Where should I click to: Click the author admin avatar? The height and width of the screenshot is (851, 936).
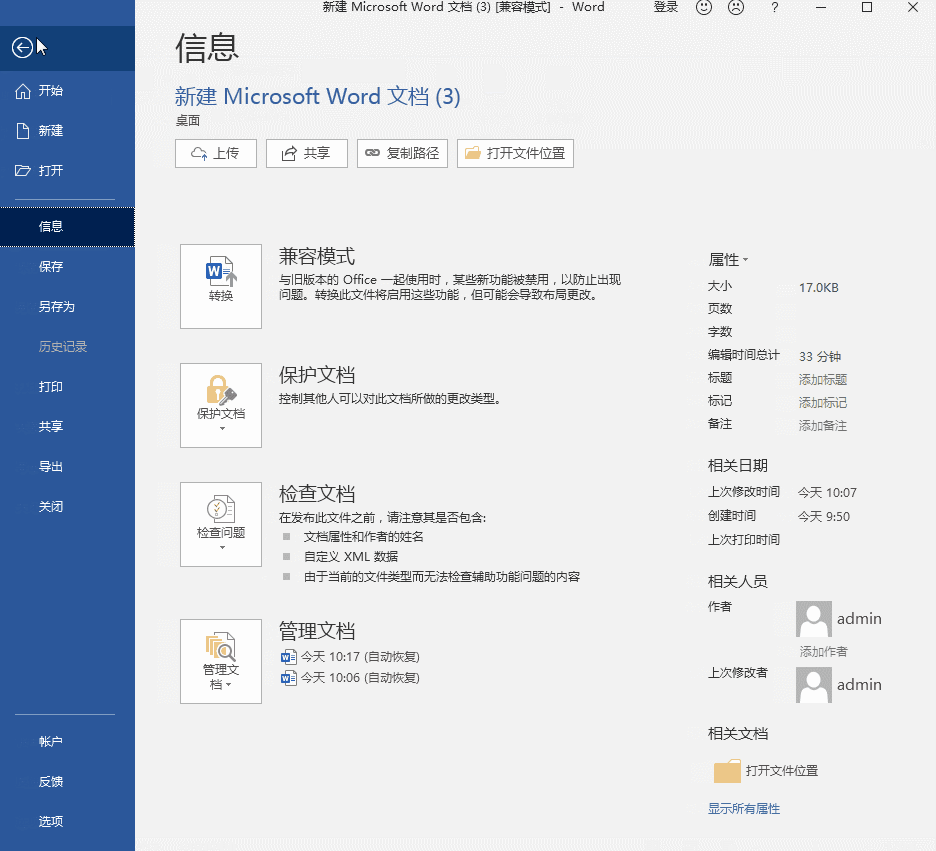coord(814,619)
